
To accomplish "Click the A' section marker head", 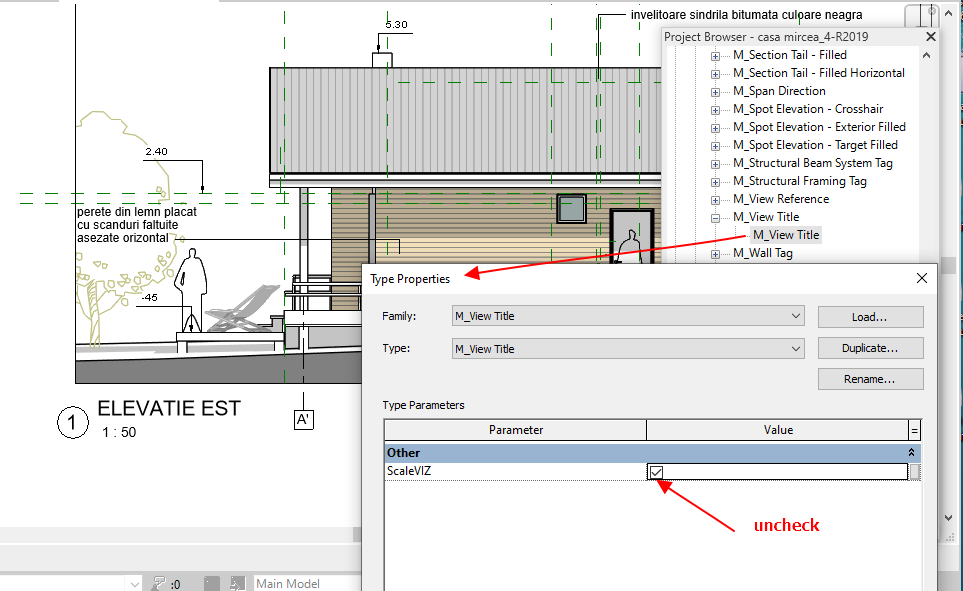I will coord(303,420).
